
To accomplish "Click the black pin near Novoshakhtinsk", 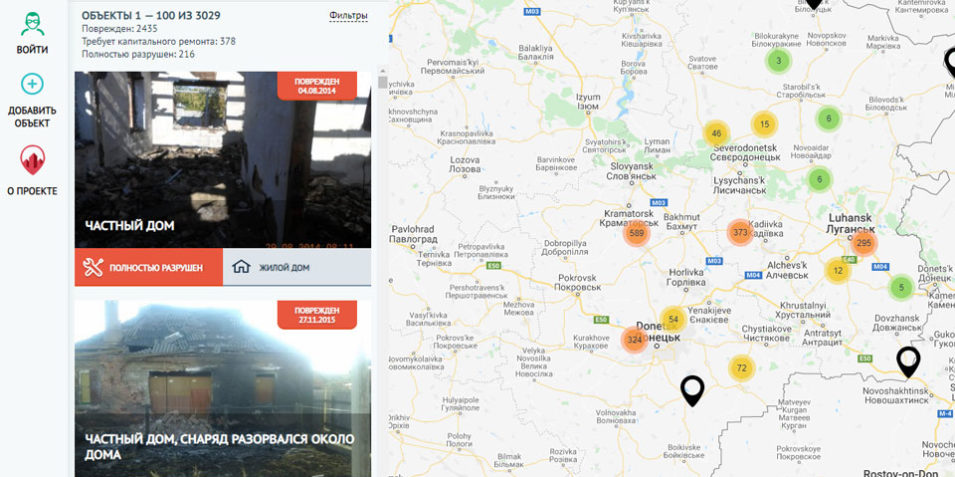I will tap(908, 362).
